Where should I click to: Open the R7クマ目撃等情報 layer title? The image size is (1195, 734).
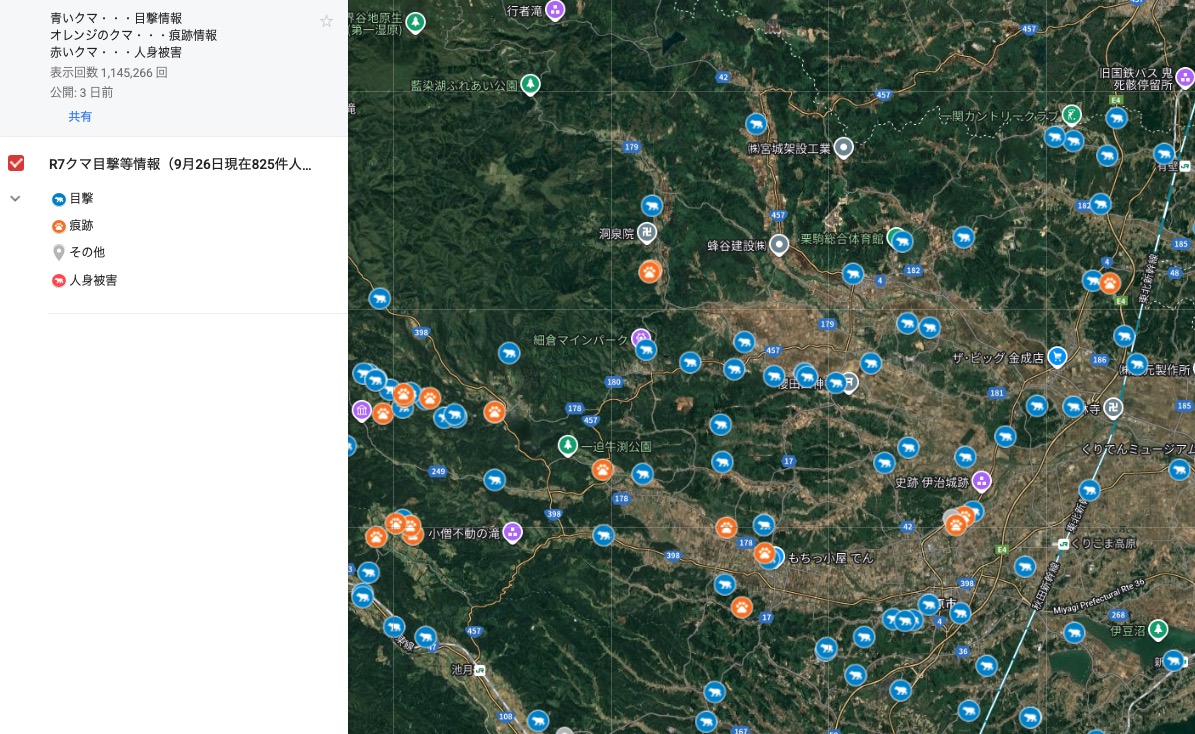[180, 164]
